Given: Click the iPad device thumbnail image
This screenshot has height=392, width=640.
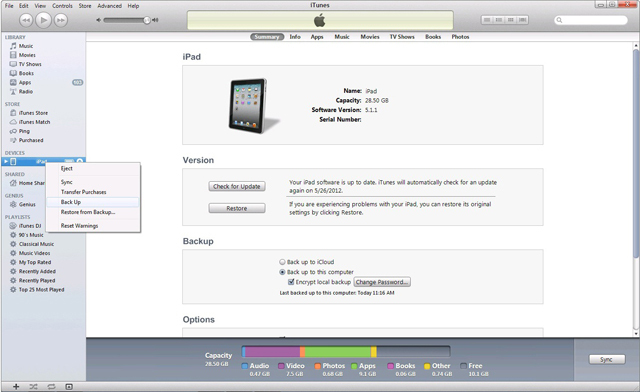Looking at the screenshot, I should 253,105.
